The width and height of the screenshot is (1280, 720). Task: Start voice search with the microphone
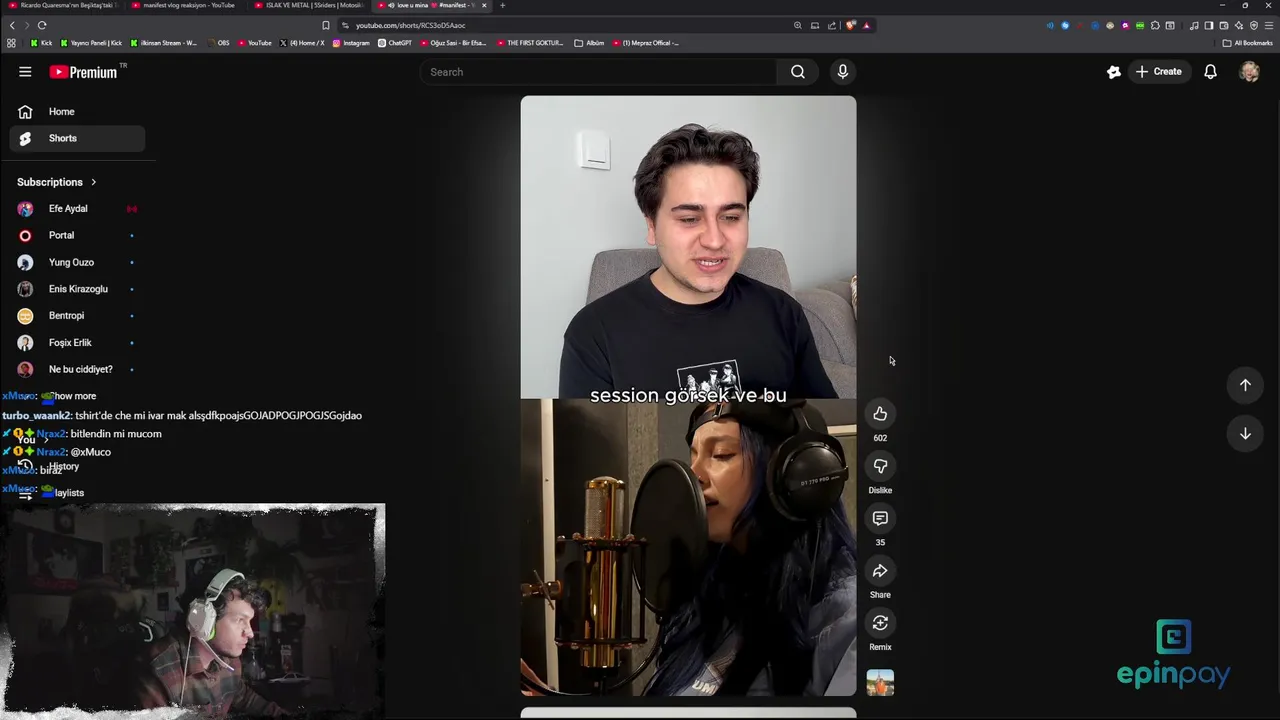[x=842, y=72]
